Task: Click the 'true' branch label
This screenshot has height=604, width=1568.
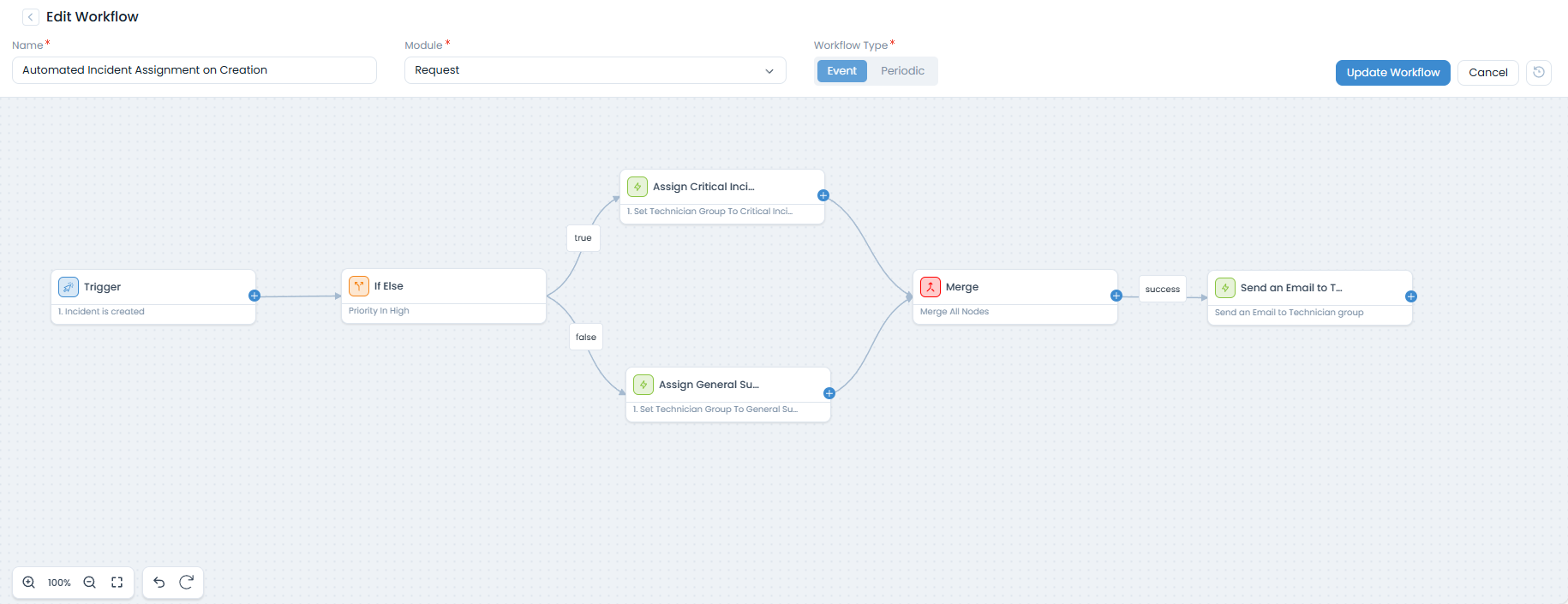Action: (584, 238)
